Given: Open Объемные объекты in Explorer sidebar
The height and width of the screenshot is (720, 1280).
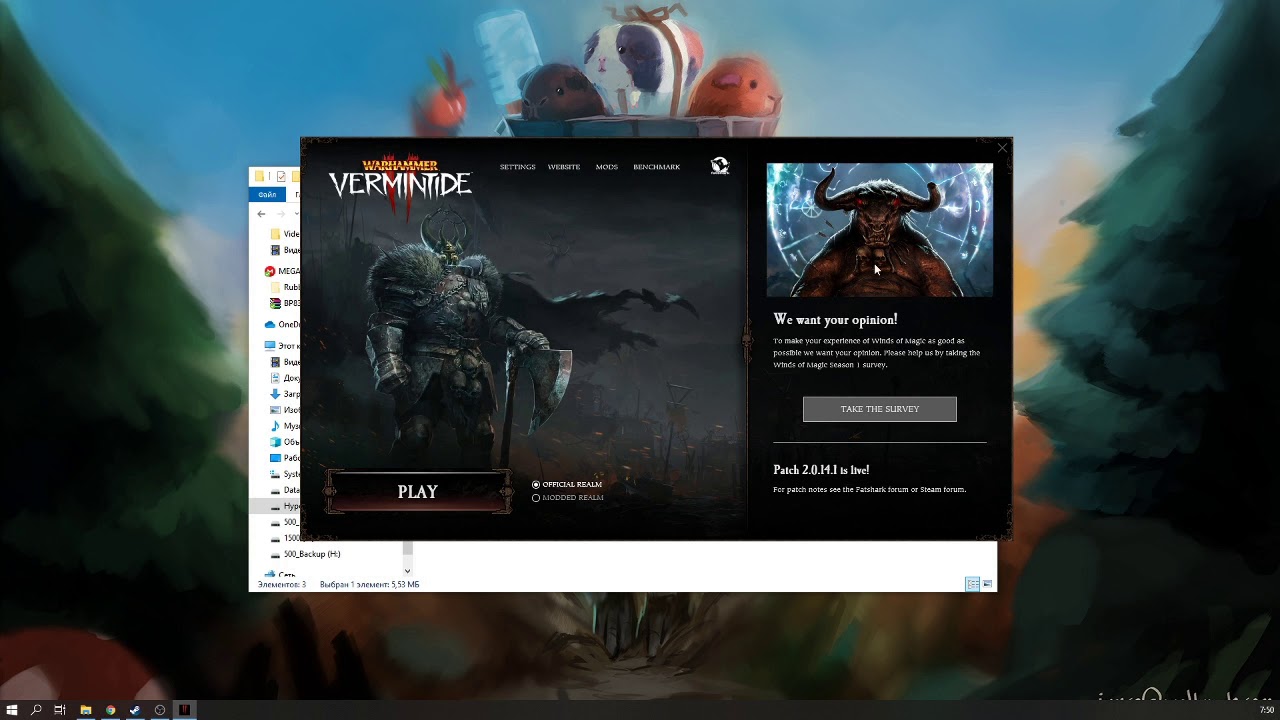Looking at the screenshot, I should (285, 442).
